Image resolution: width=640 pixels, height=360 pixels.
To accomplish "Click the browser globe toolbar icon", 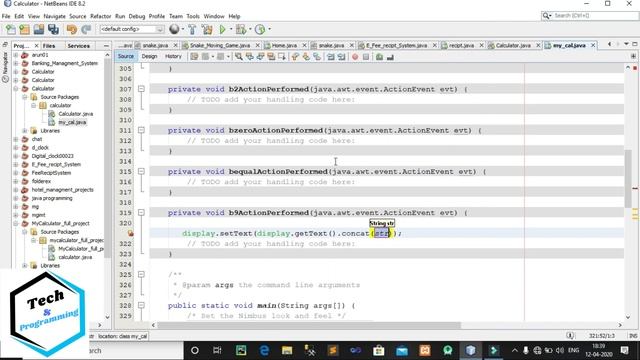I will (174, 29).
